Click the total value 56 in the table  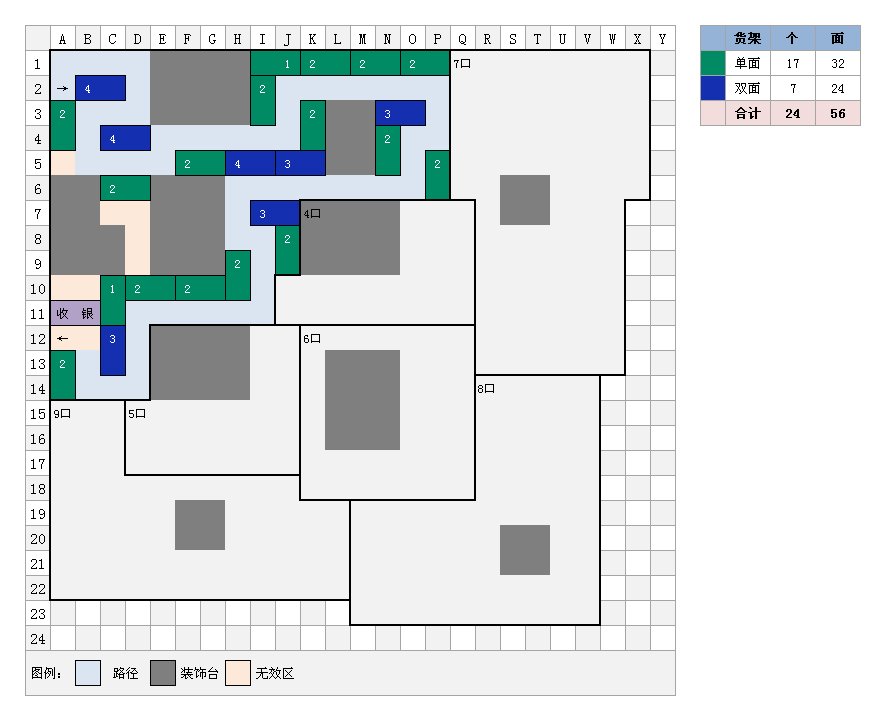point(837,113)
